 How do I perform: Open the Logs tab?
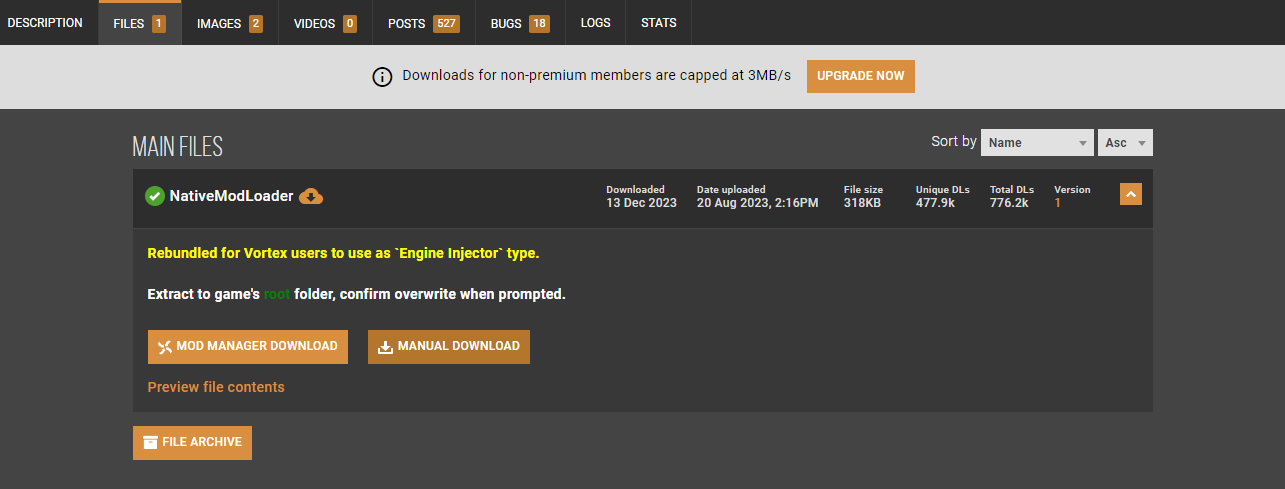596,23
